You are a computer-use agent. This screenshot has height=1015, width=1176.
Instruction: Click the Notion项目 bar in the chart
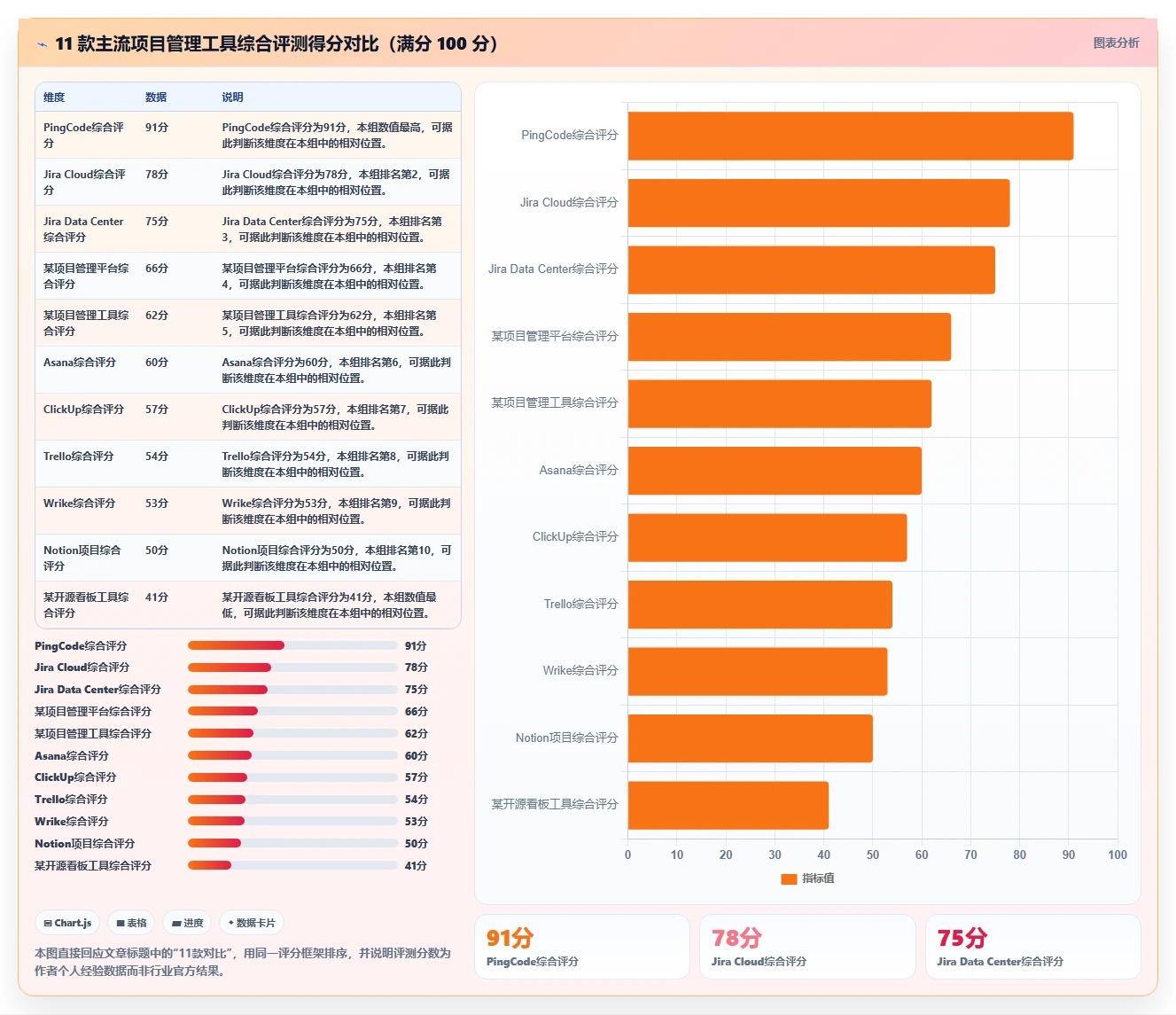[751, 738]
